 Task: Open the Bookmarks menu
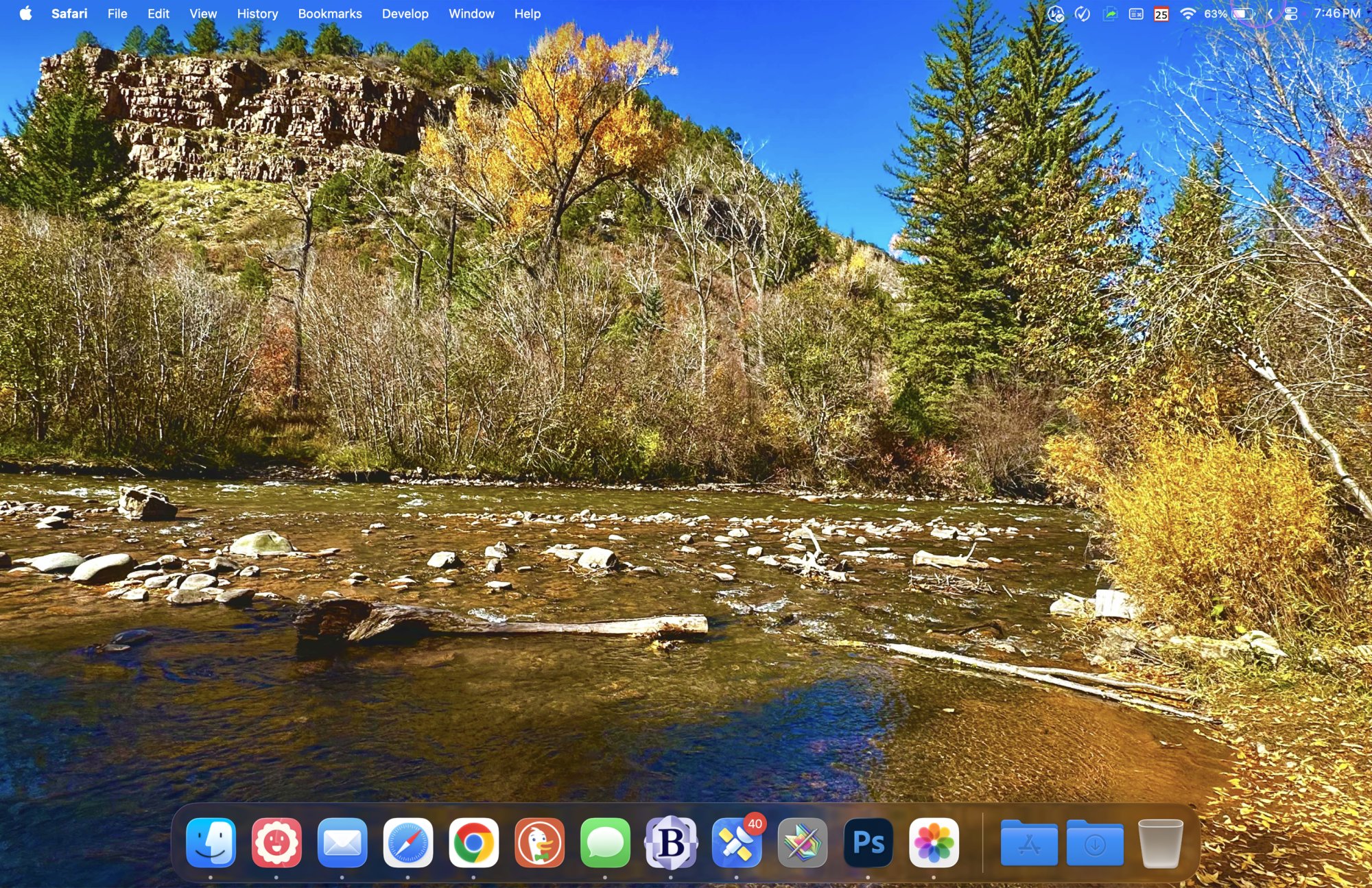point(329,14)
